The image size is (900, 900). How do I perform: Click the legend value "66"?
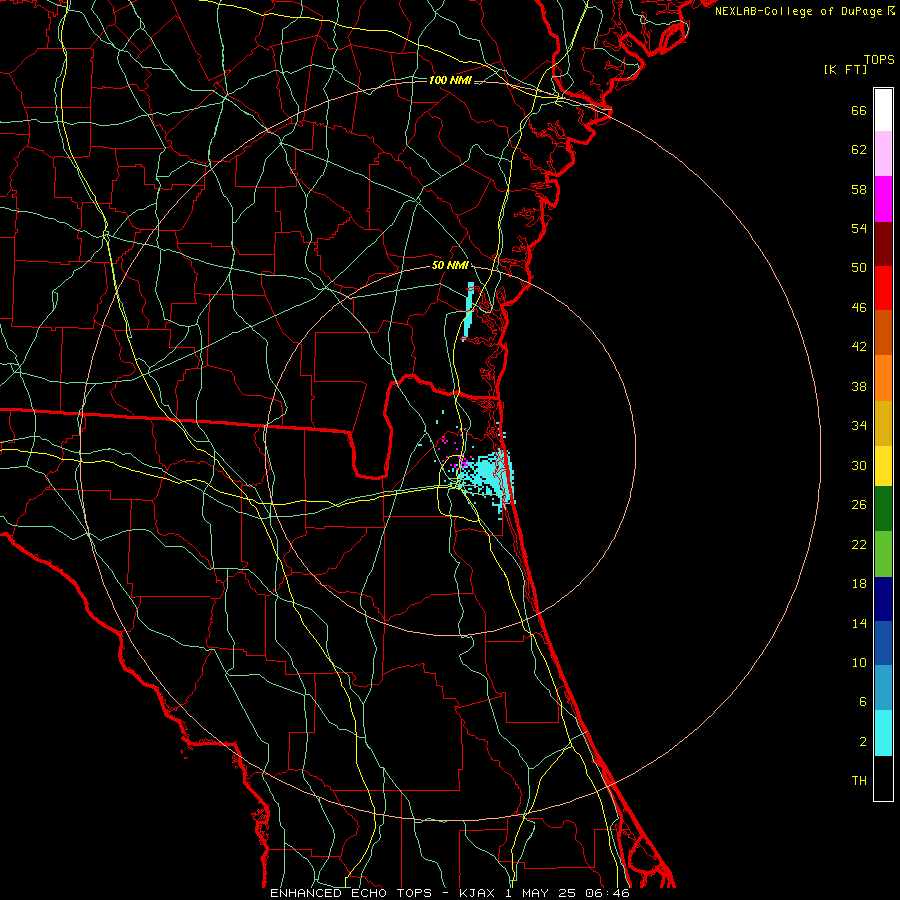click(x=859, y=111)
